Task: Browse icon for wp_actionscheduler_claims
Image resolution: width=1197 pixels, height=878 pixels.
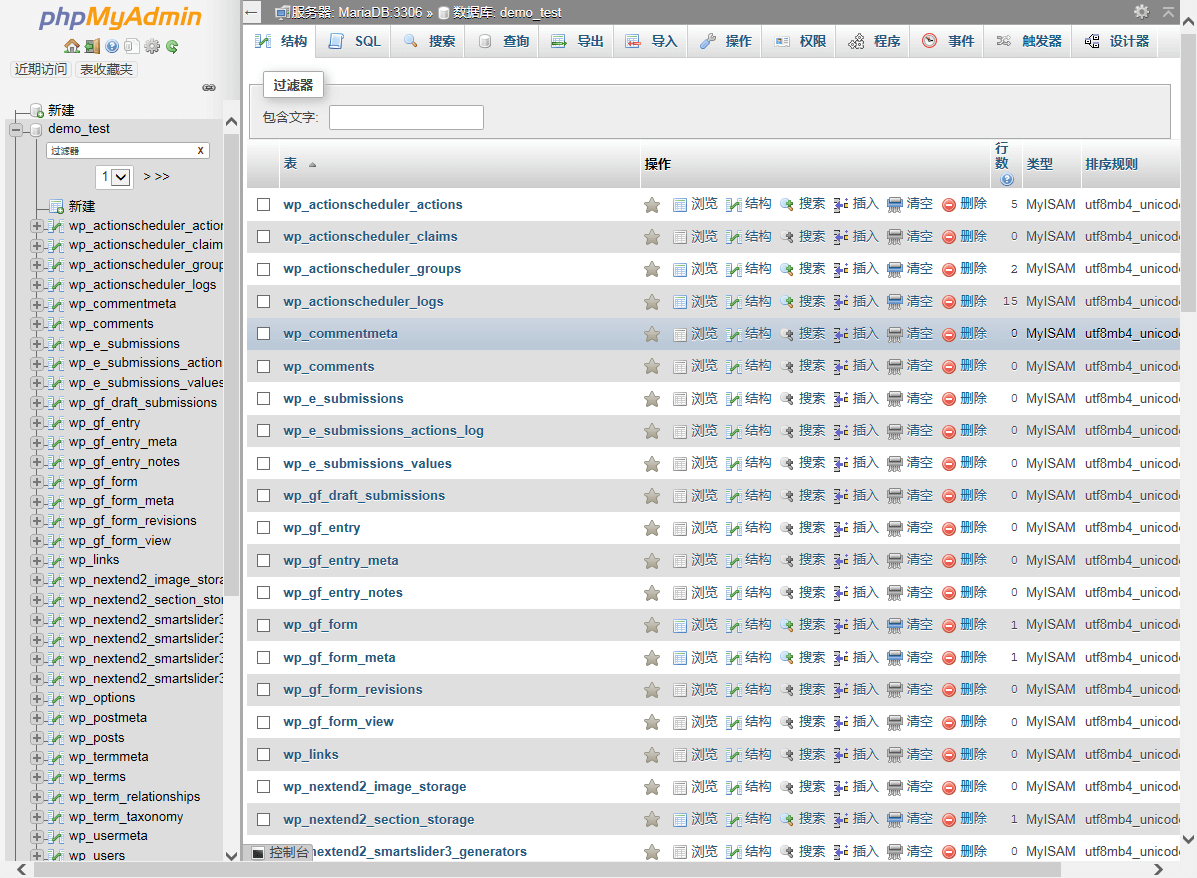Action: click(x=679, y=237)
